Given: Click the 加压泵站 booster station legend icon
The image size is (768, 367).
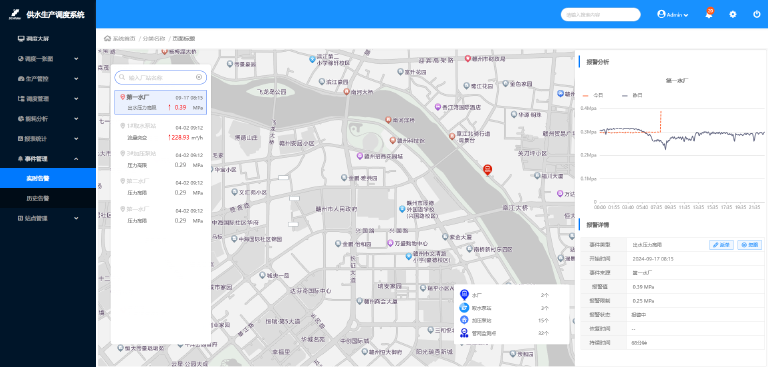Looking at the screenshot, I should point(464,320).
